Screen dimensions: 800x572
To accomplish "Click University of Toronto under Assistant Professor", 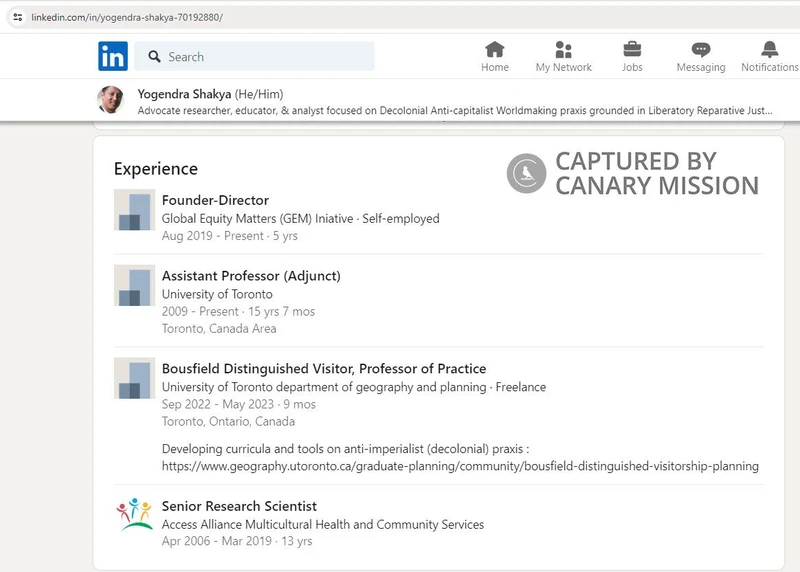I will click(x=217, y=294).
